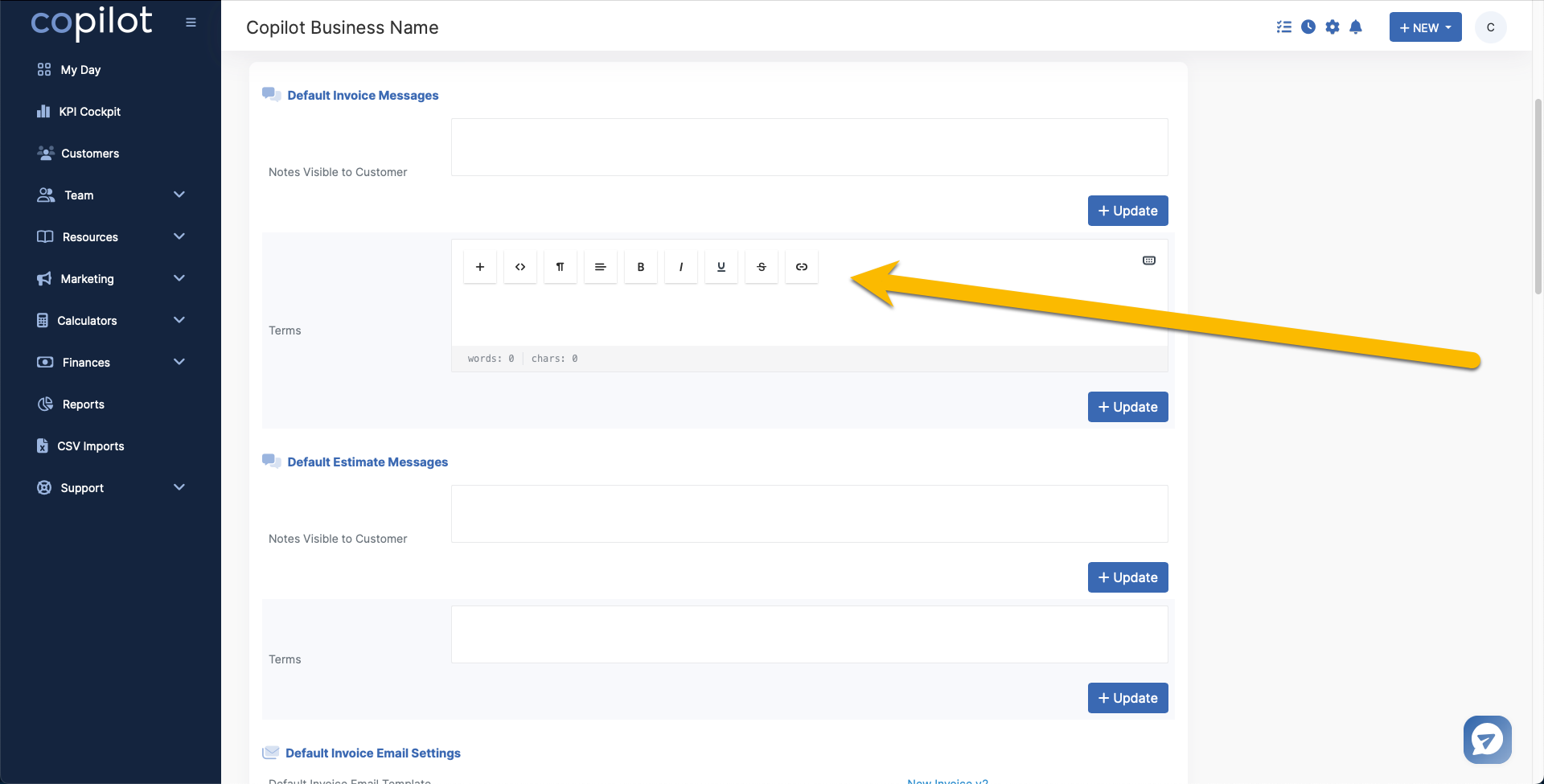Apply strikethrough formatting in Terms editor
Screen dimensions: 1544x784
coord(762,267)
